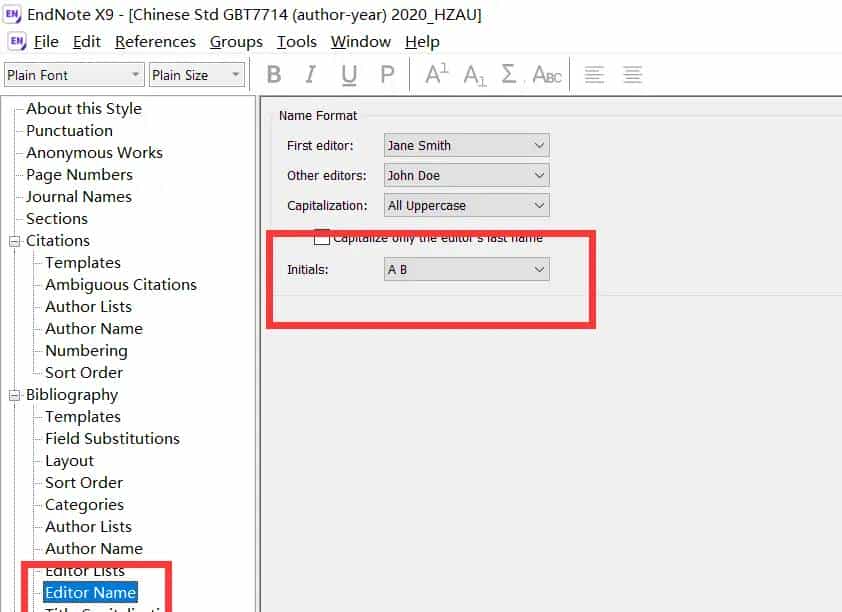Select Editor Lists tree item
This screenshot has height=612, width=842.
pos(85,571)
